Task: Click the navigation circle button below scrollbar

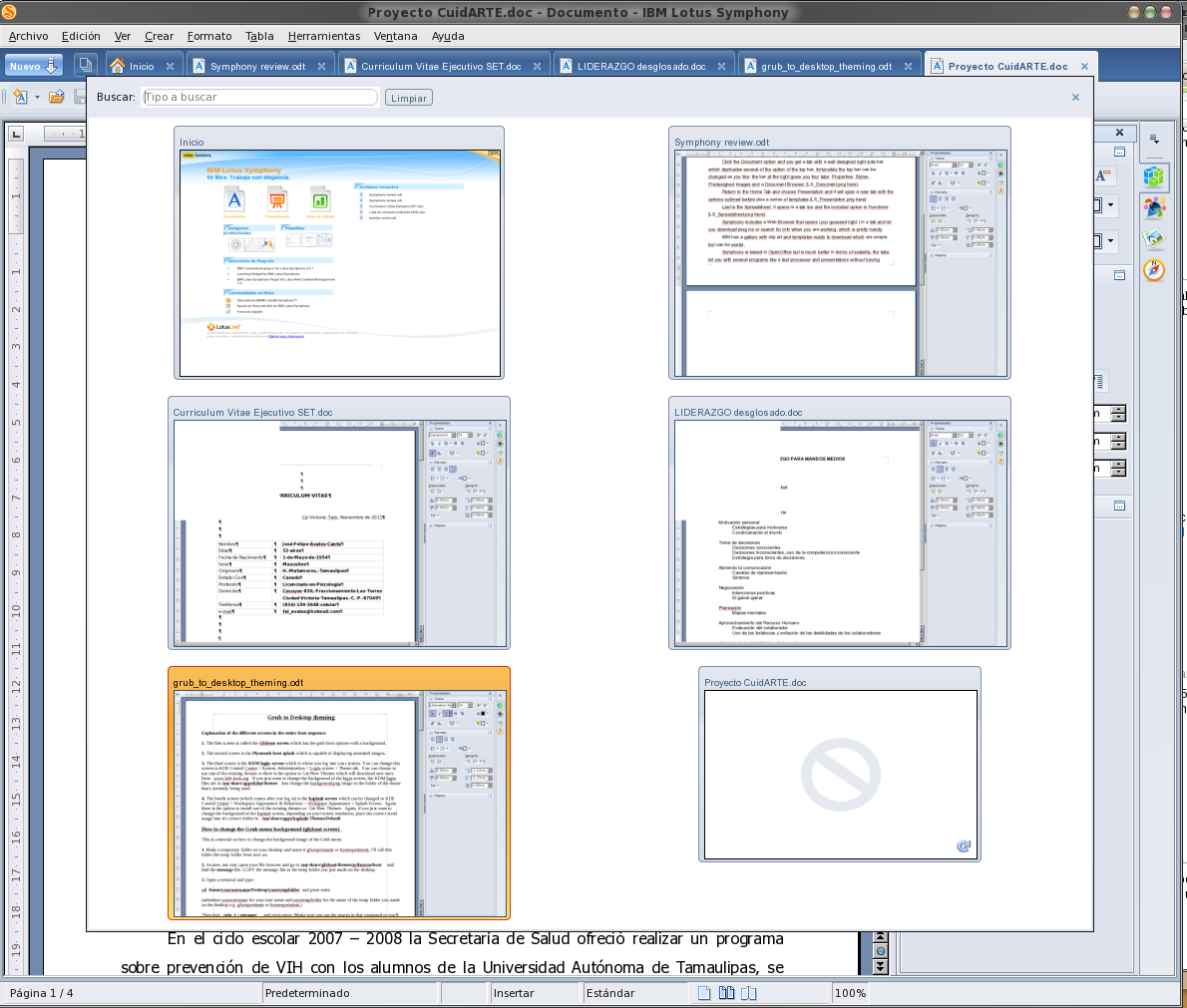Action: pyautogui.click(x=880, y=951)
